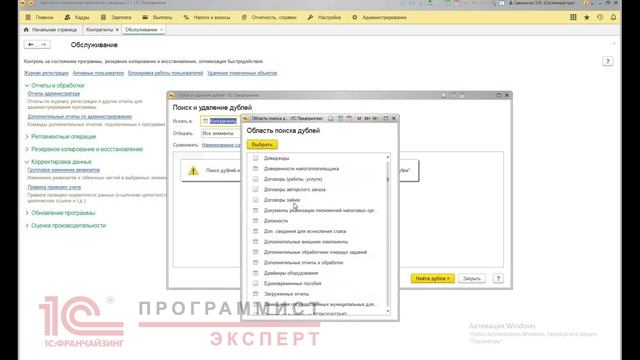
Task: Open Удаление помеченных объектов link
Action: pyautogui.click(x=242, y=73)
